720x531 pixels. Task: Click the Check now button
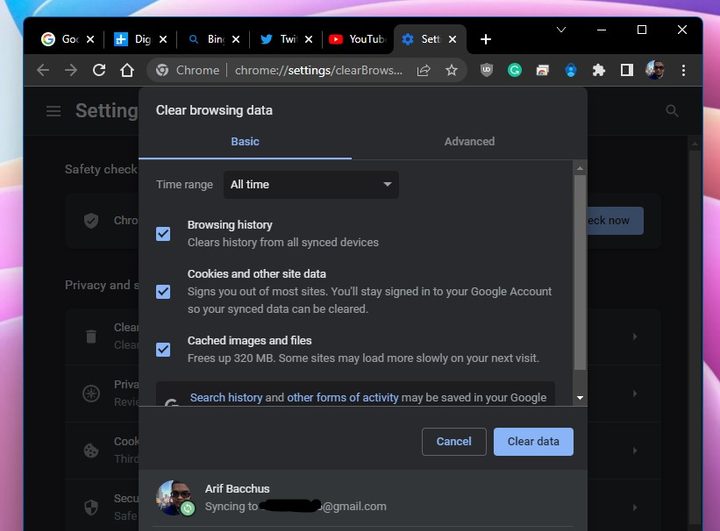[615, 221]
